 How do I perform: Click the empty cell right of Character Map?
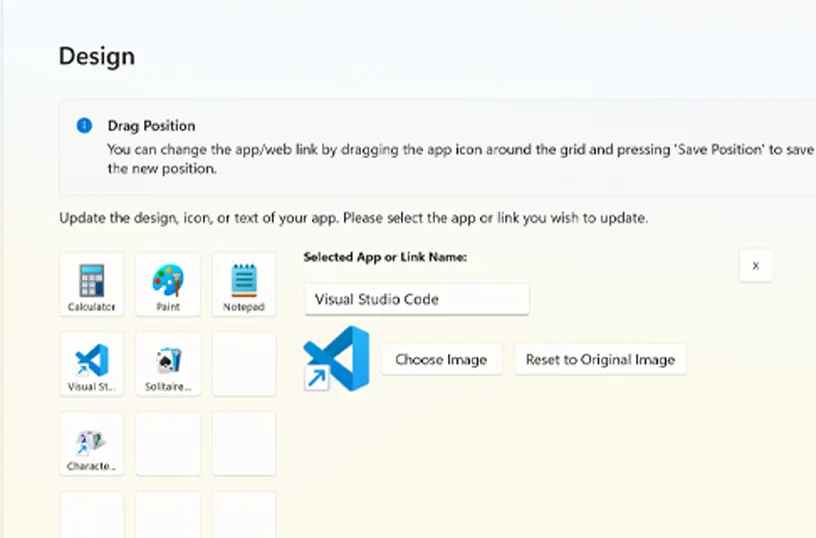[x=168, y=444]
